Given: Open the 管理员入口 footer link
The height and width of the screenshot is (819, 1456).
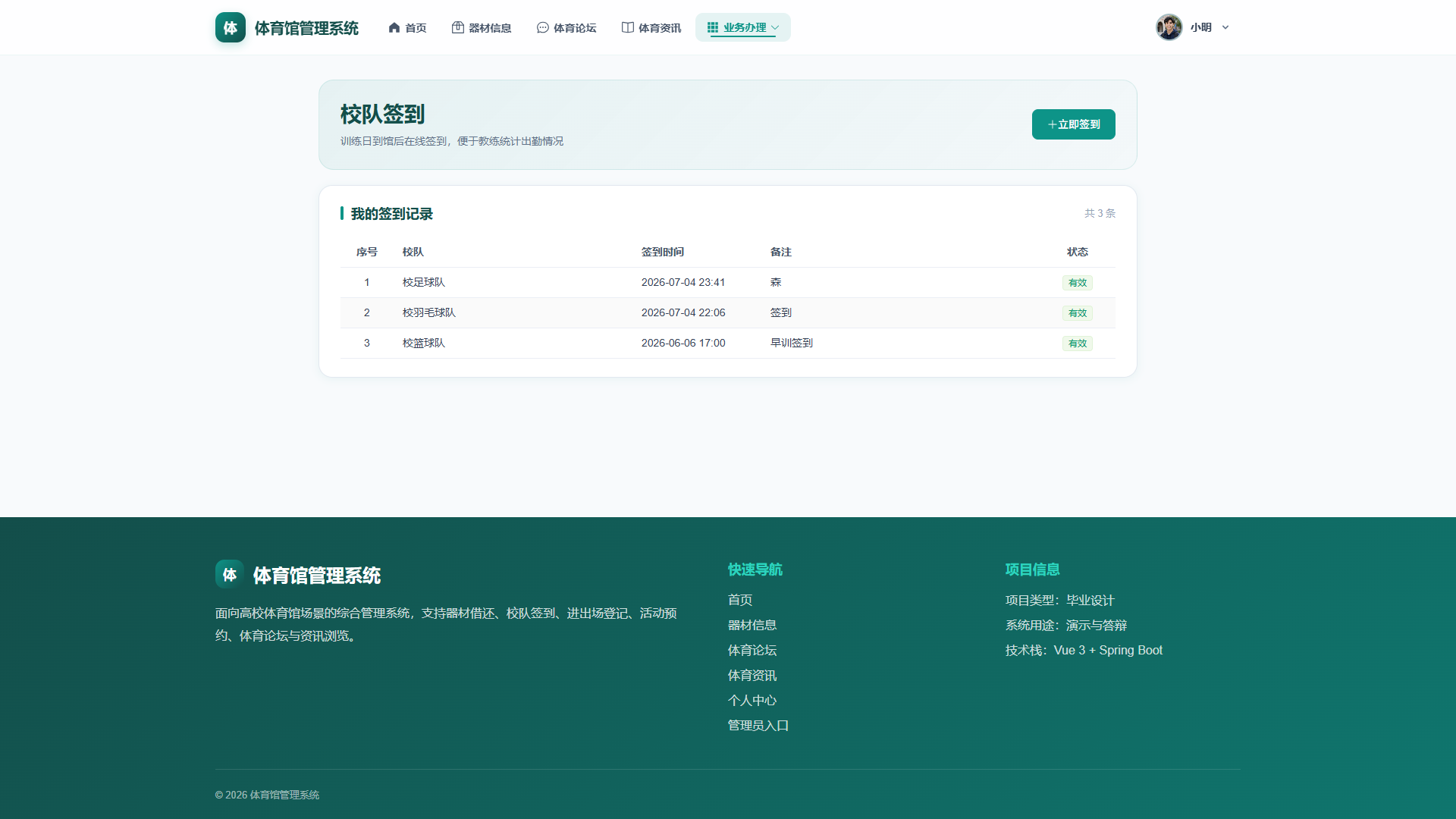Looking at the screenshot, I should pos(758,726).
